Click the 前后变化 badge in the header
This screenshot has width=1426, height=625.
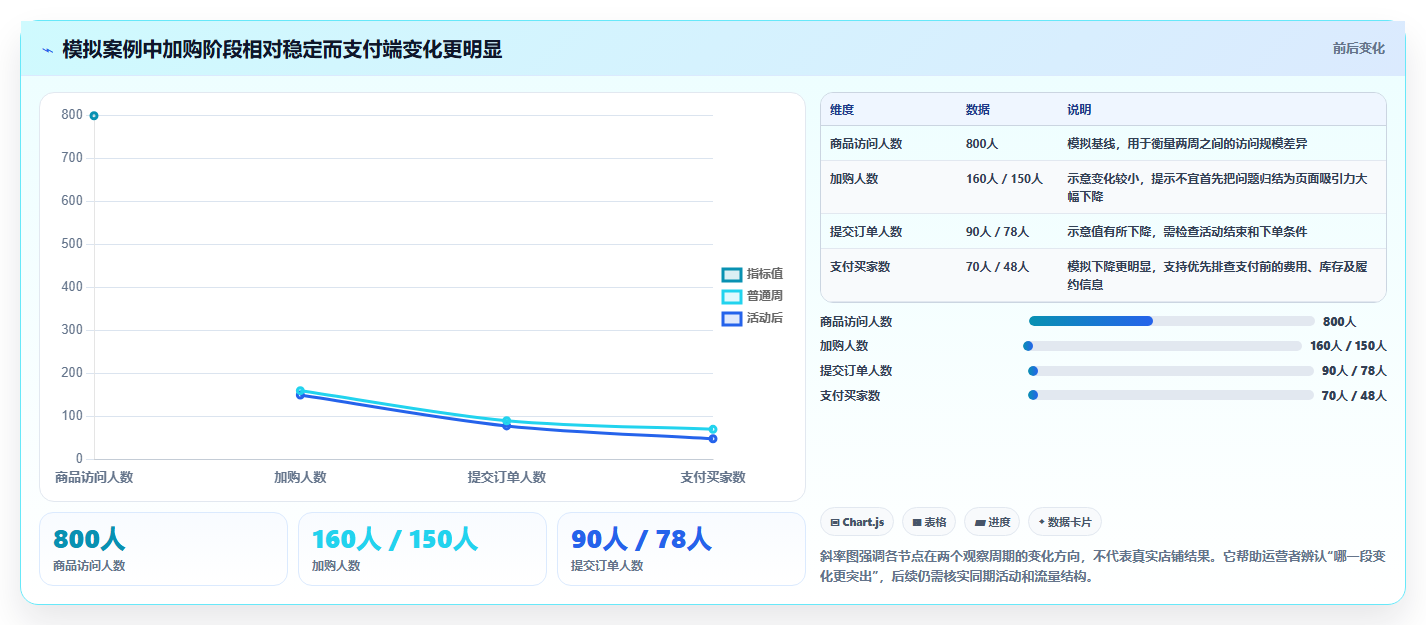click(x=1358, y=48)
